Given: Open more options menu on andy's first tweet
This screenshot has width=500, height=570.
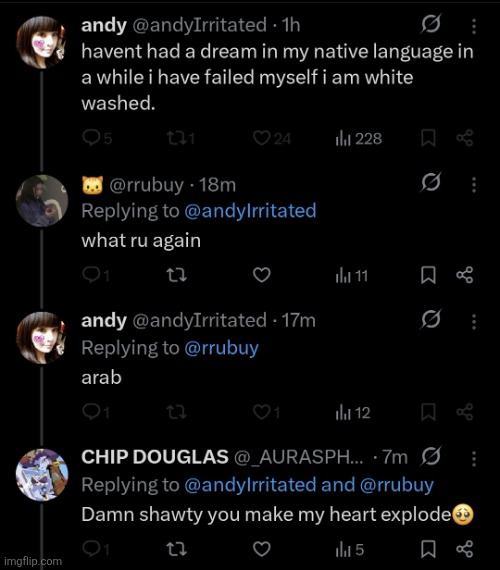Looking at the screenshot, I should 474,26.
